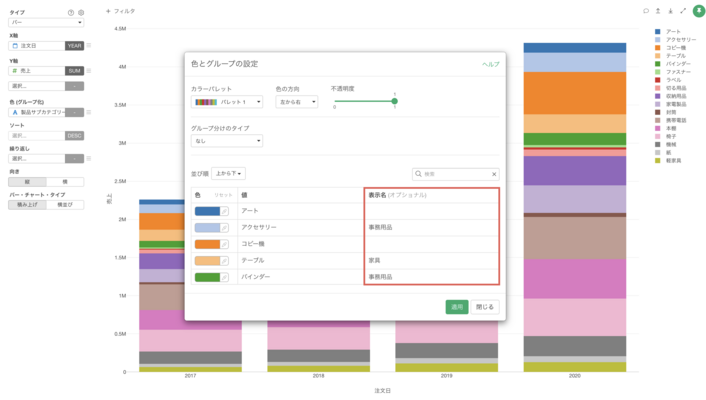Open the SUM aggregation selector
The image size is (706, 400).
pyautogui.click(x=74, y=71)
